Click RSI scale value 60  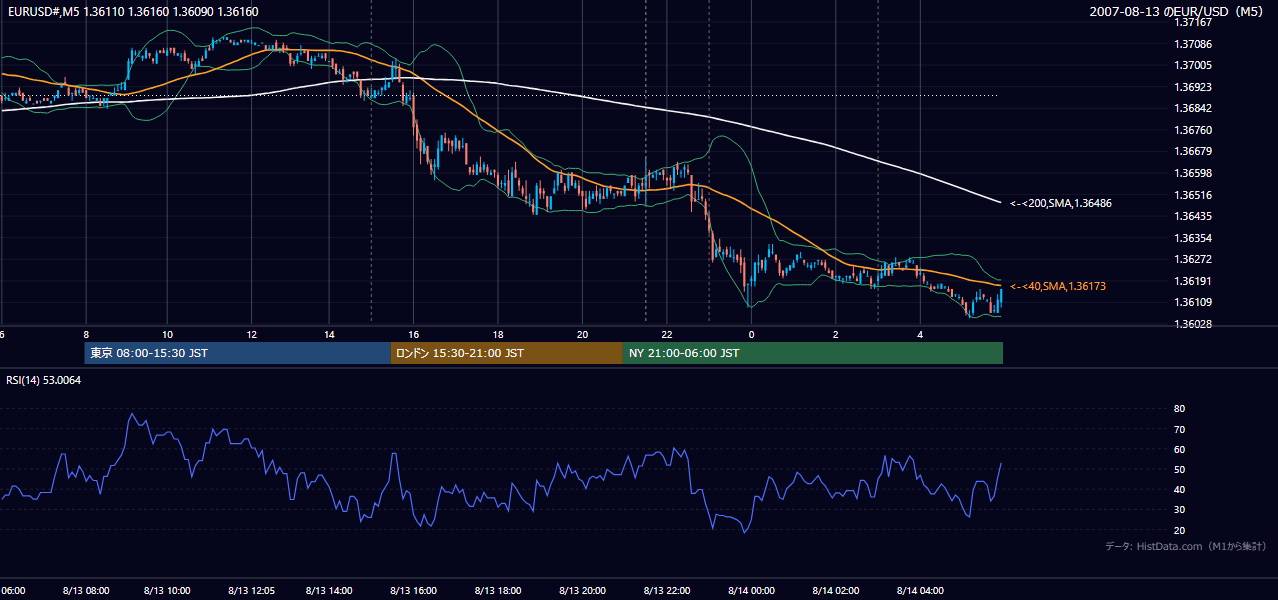pos(1180,449)
